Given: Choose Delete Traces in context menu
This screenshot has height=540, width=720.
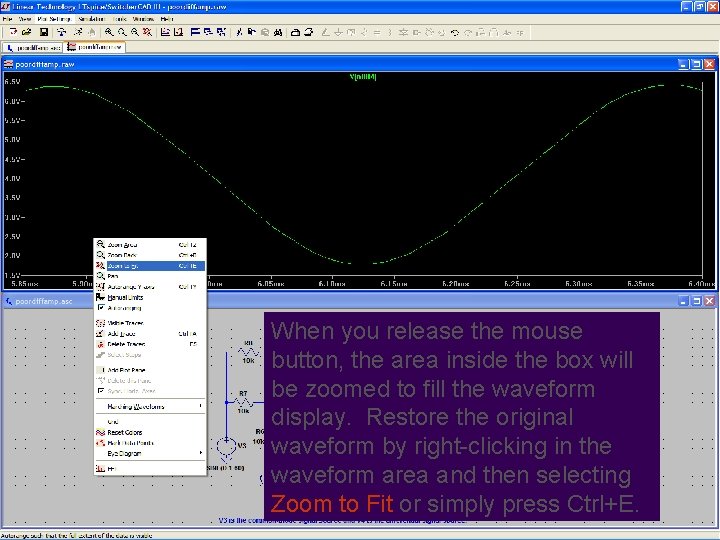Looking at the screenshot, I should [x=150, y=344].
